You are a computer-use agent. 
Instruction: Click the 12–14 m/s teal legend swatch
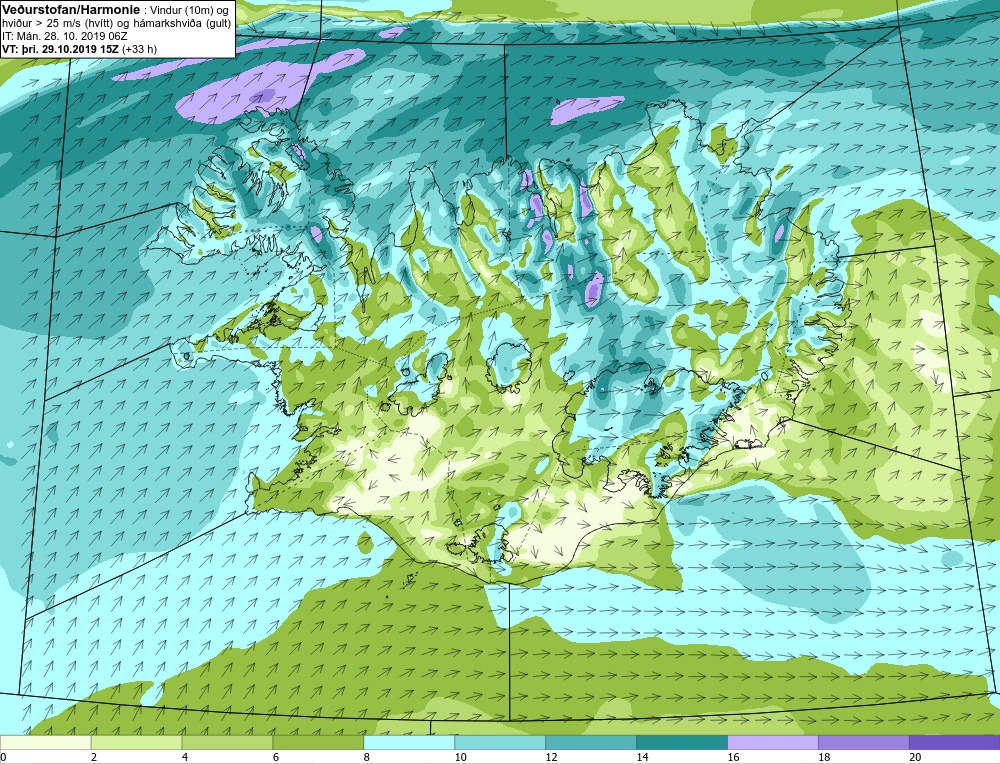click(x=591, y=743)
